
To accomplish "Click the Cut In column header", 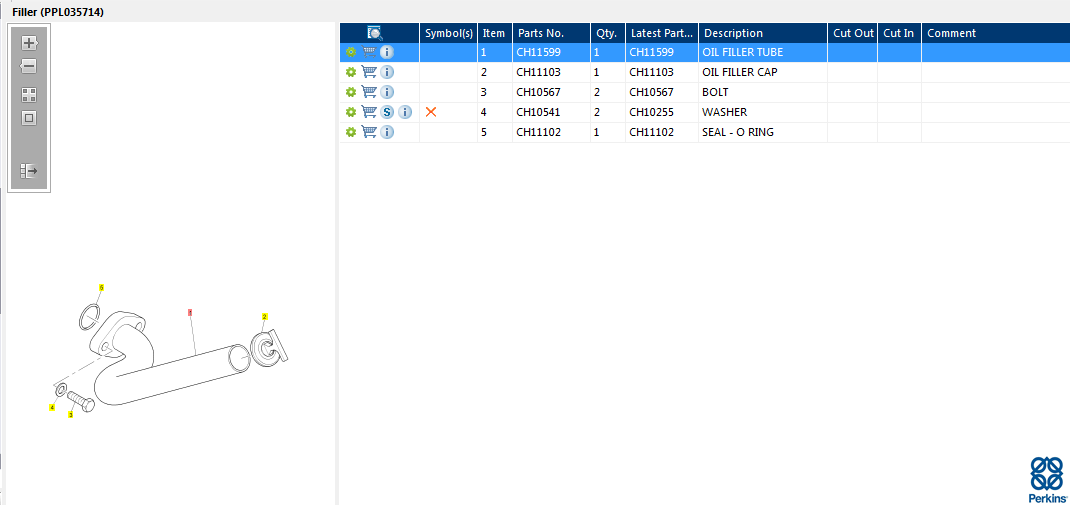I will (x=899, y=33).
